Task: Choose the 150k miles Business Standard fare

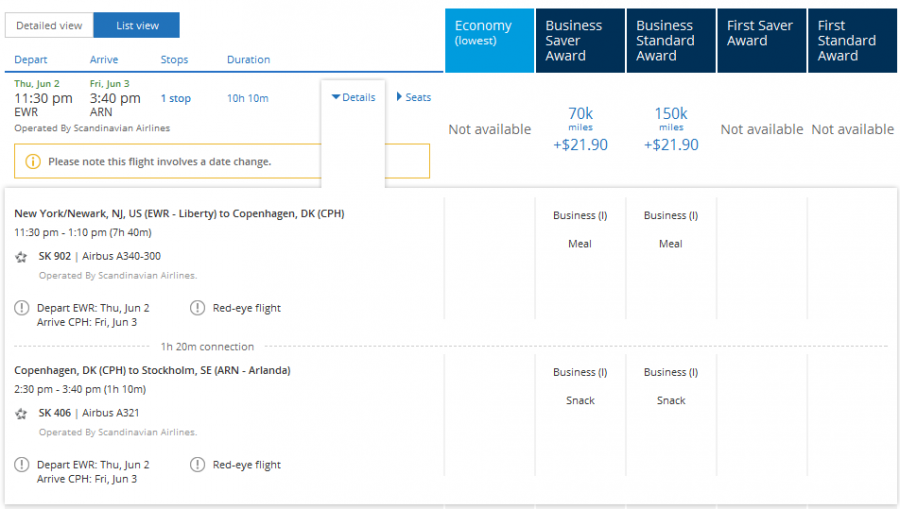Action: pyautogui.click(x=671, y=129)
